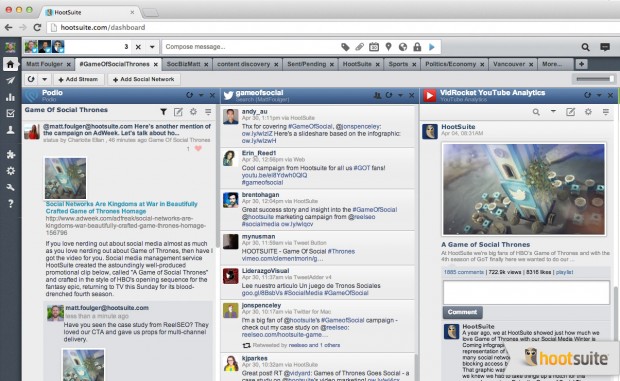Open the content discovery tab
620x381 pixels.
click(243, 64)
